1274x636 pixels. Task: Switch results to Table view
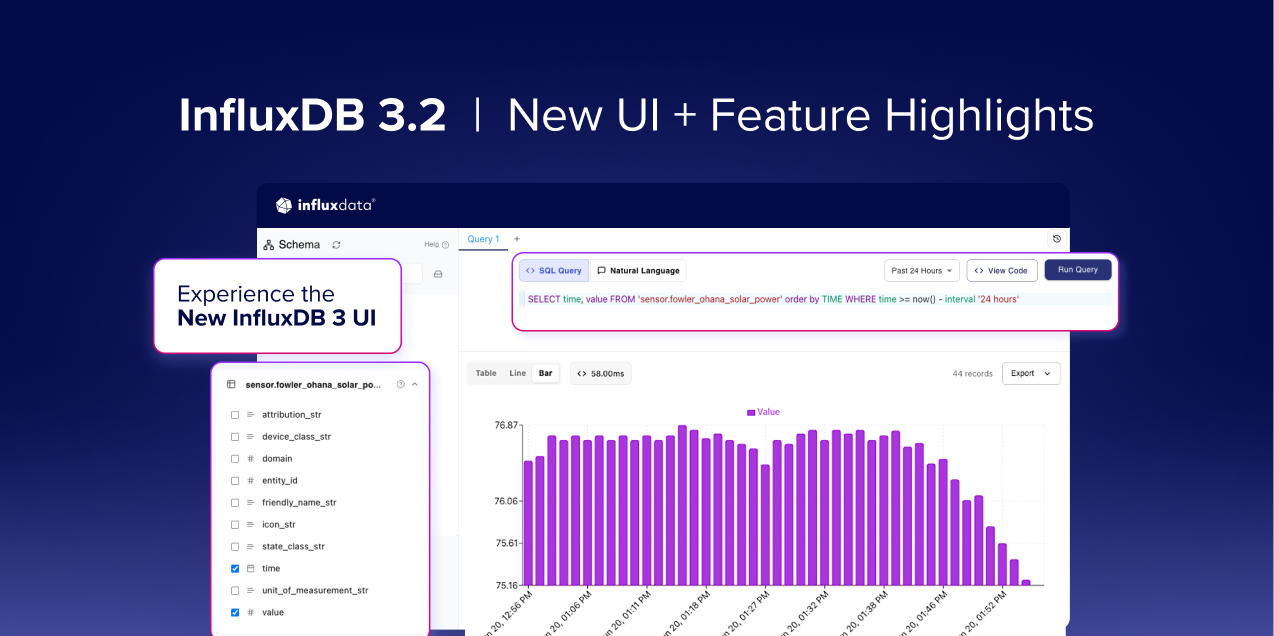(486, 373)
